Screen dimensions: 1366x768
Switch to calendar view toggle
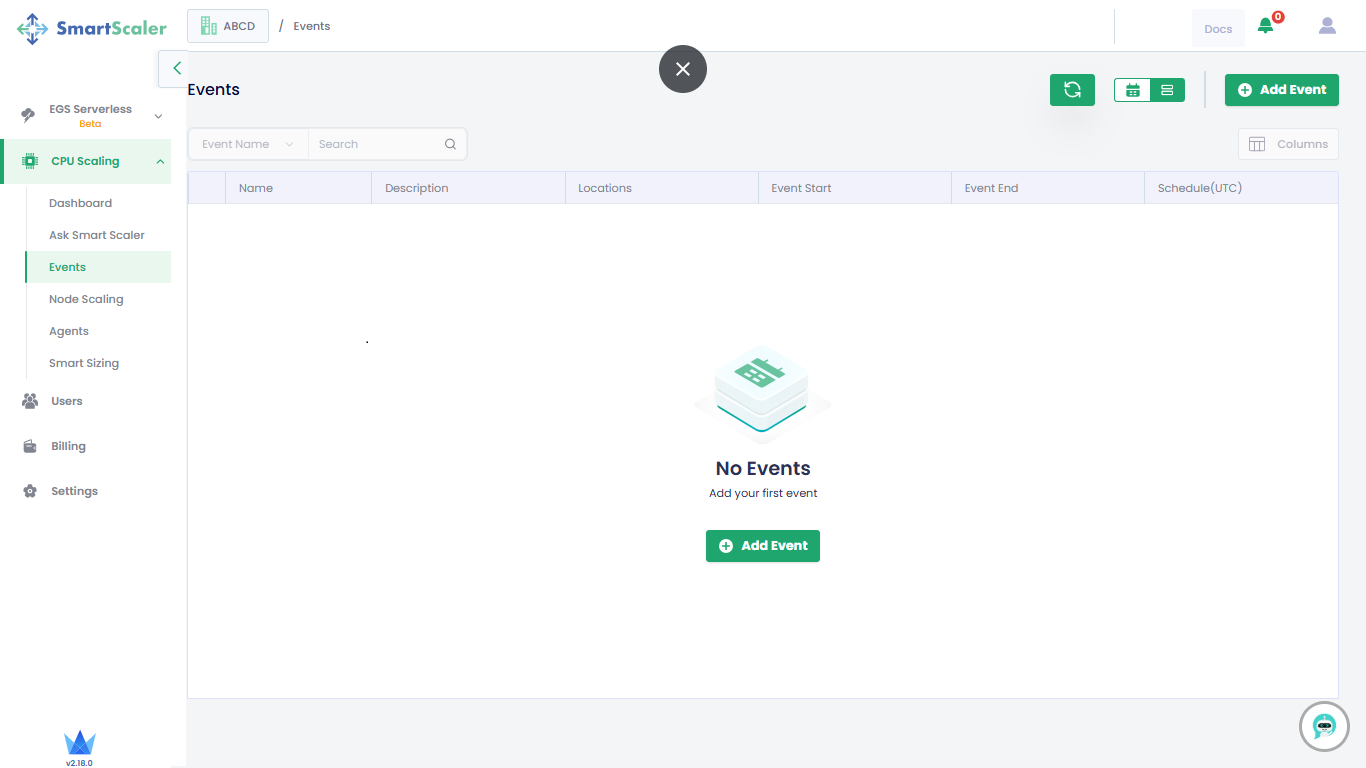(1133, 90)
